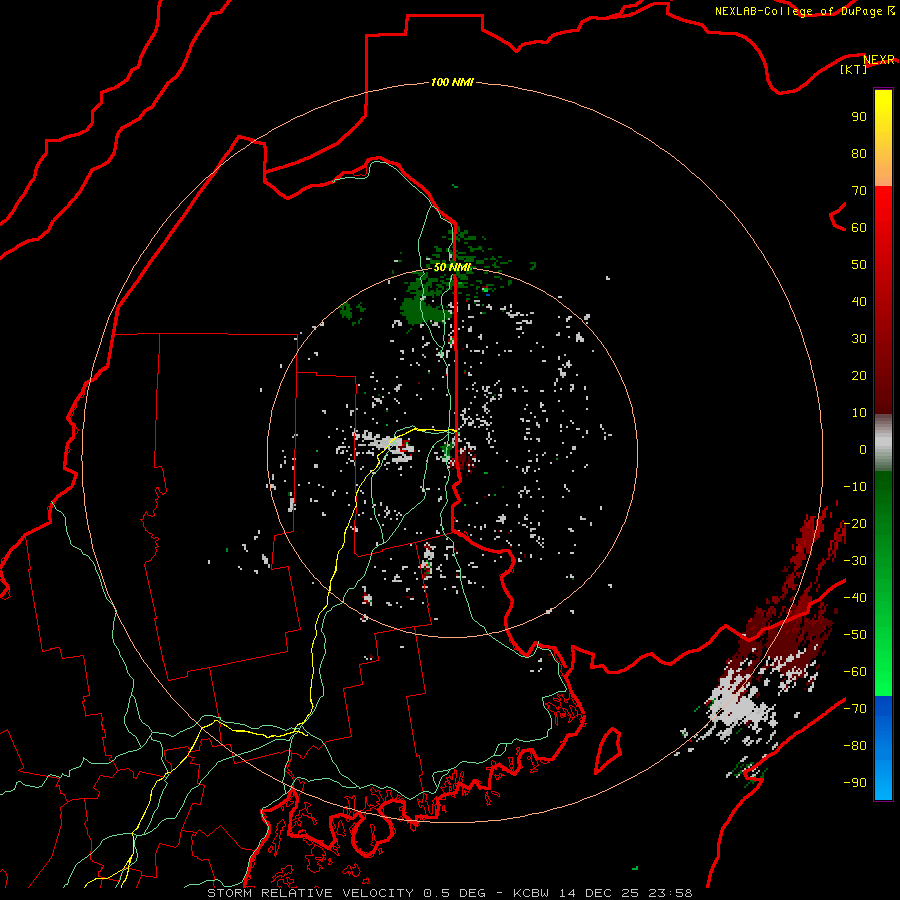Image resolution: width=900 pixels, height=900 pixels.
Task: Click the 50 value on velocity scale
Action: point(859,265)
